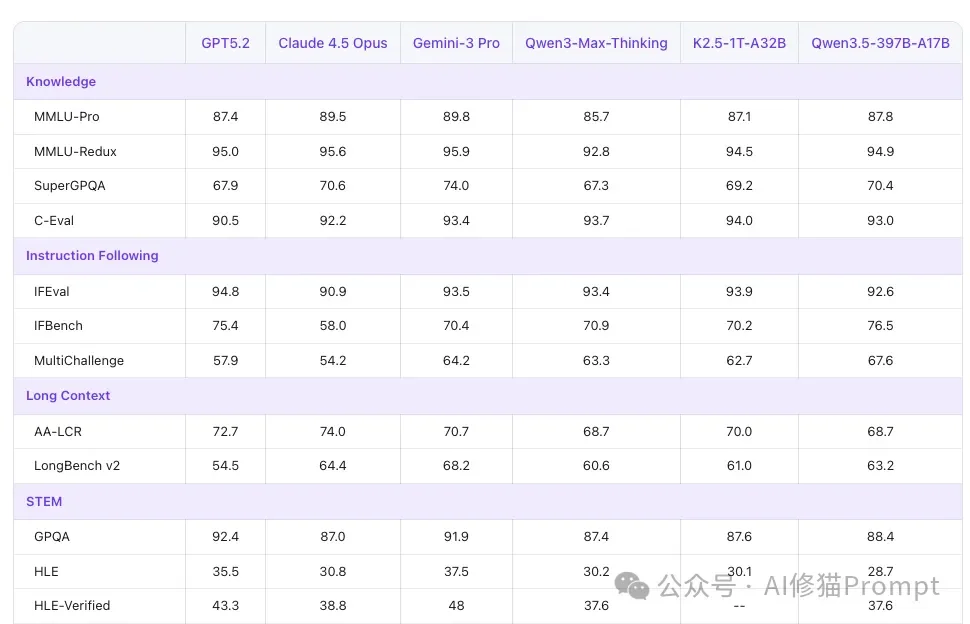Select the K2.5-1T-A32B column header
Image resolution: width=970 pixels, height=624 pixels.
[x=739, y=43]
